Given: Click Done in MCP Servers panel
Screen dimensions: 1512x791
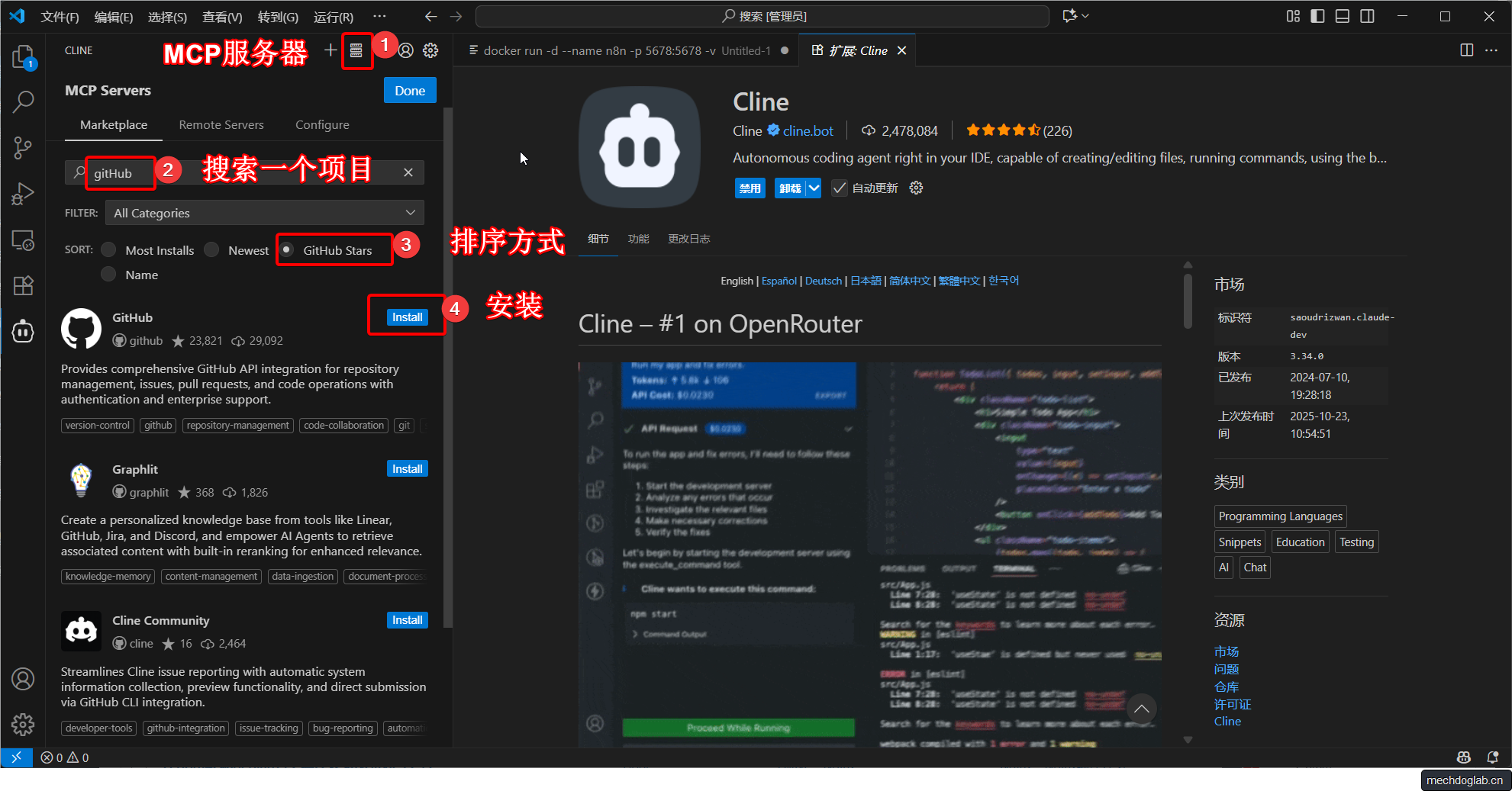Looking at the screenshot, I should point(410,91).
